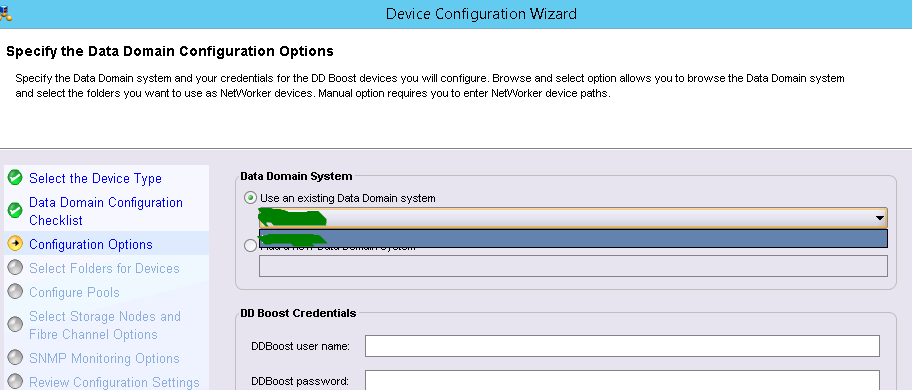The width and height of the screenshot is (912, 390).
Task: Select 'Use an existing Data Domain system' radio
Action: click(x=250, y=198)
